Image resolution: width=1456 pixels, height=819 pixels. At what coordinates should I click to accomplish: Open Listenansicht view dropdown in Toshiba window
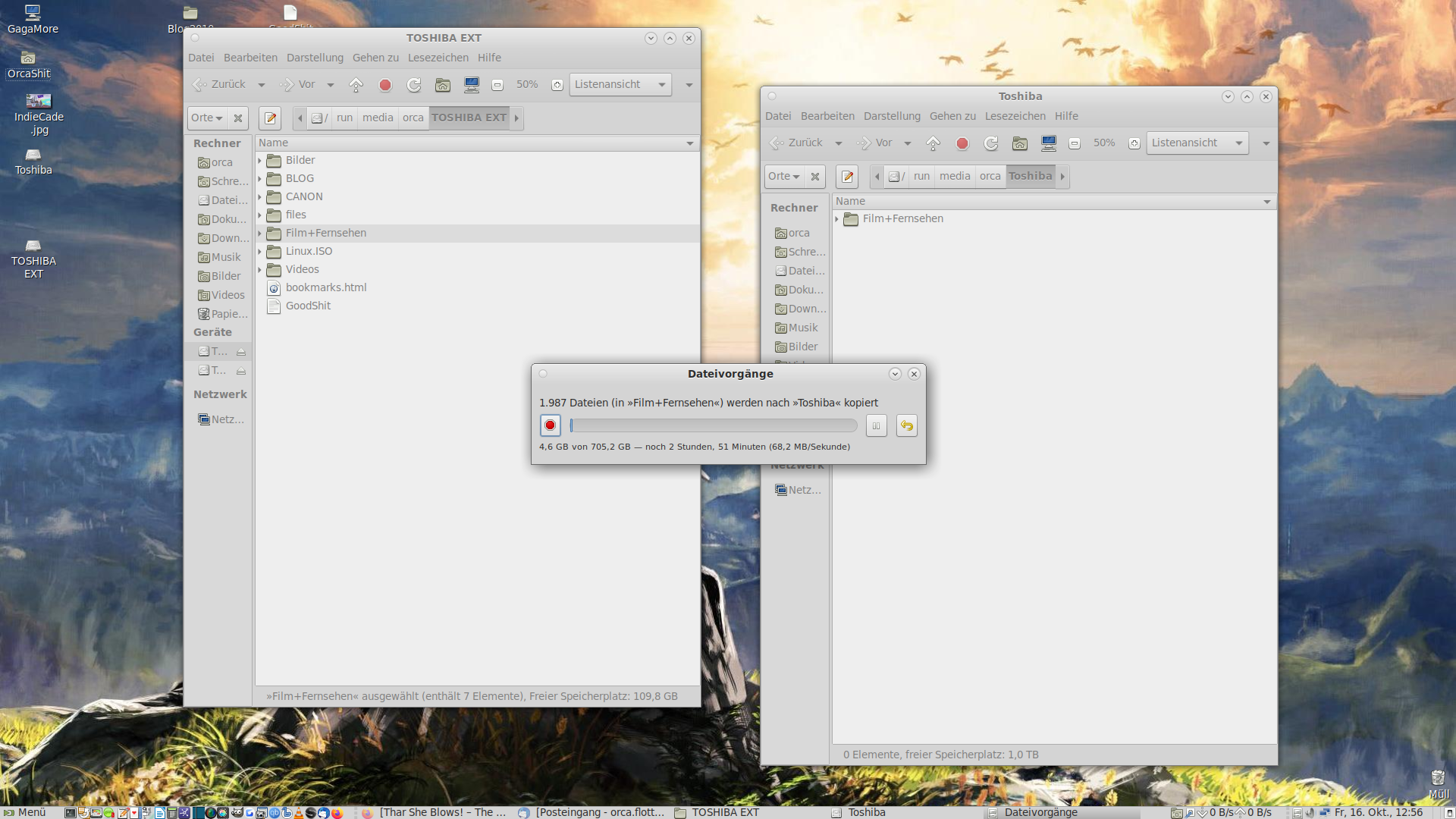tap(1197, 143)
